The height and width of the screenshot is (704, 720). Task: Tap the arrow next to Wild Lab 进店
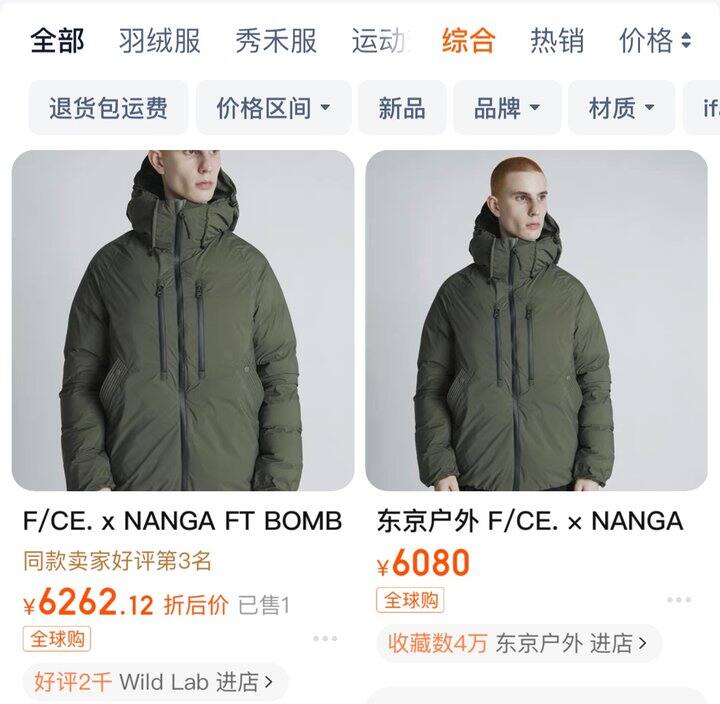270,682
